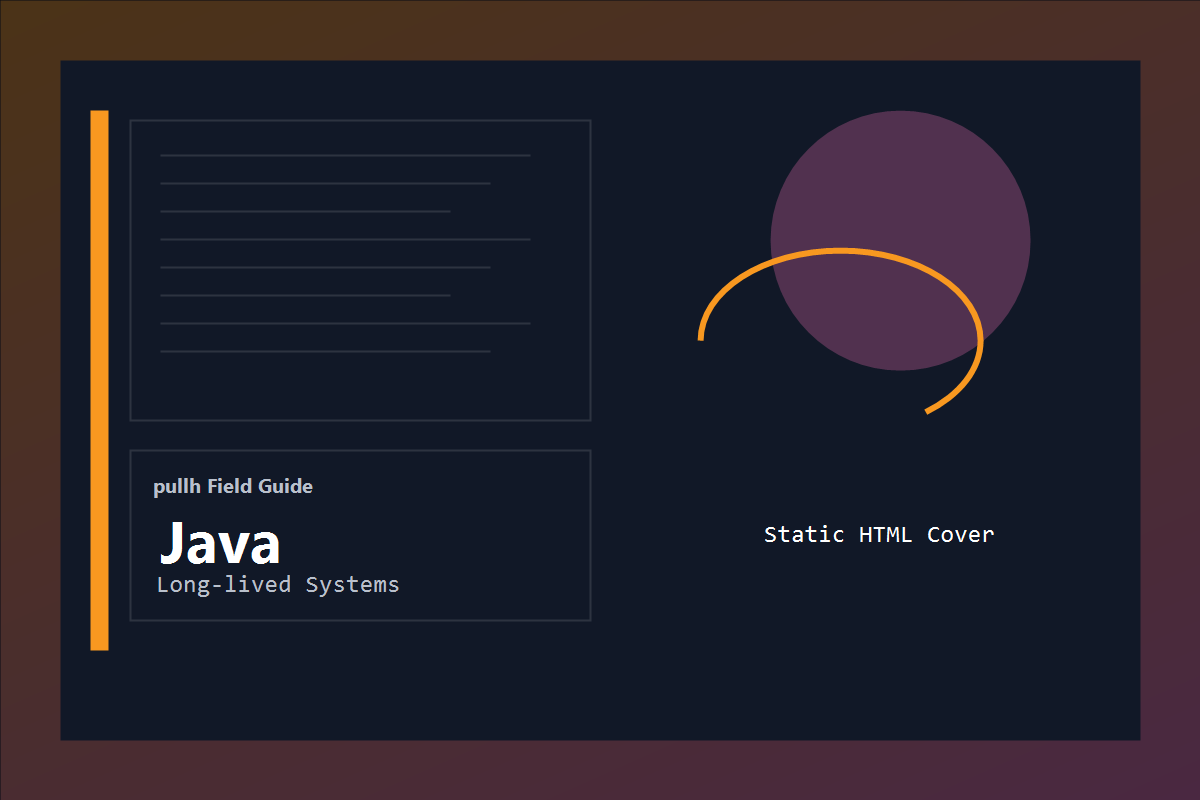Click the topmost placeholder line

point(345,156)
